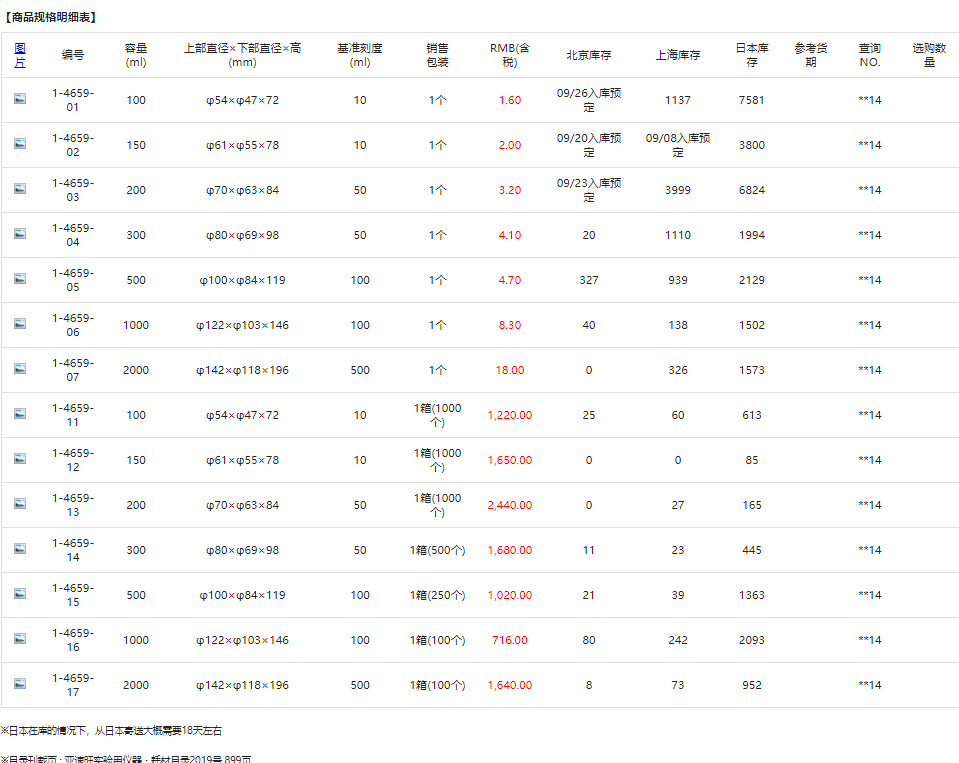Click the 选购数量 column header
Image resolution: width=959 pixels, height=763 pixels.
pyautogui.click(x=928, y=55)
